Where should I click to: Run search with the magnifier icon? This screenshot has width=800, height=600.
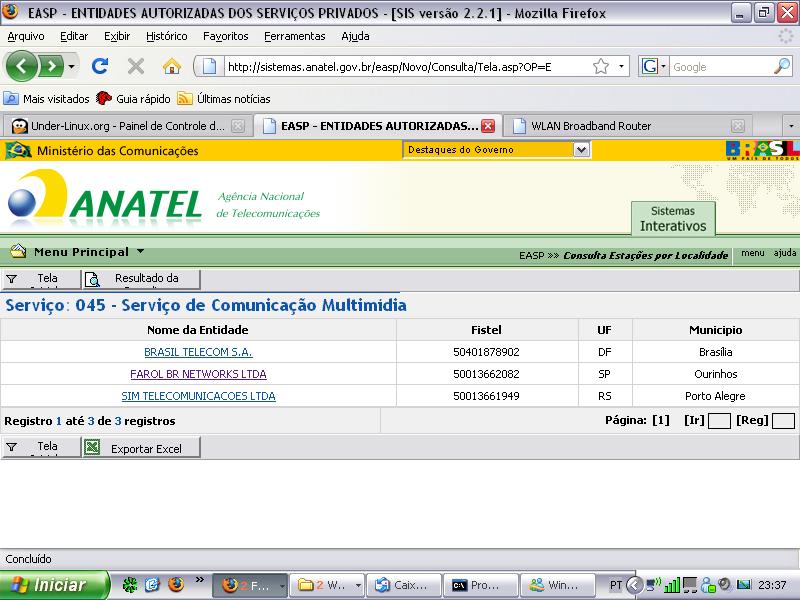(x=782, y=66)
